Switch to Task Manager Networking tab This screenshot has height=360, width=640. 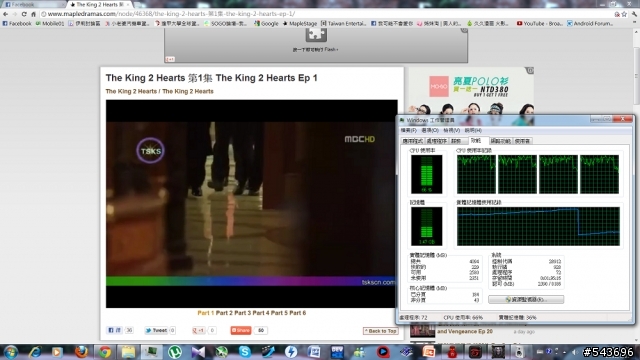[500, 141]
